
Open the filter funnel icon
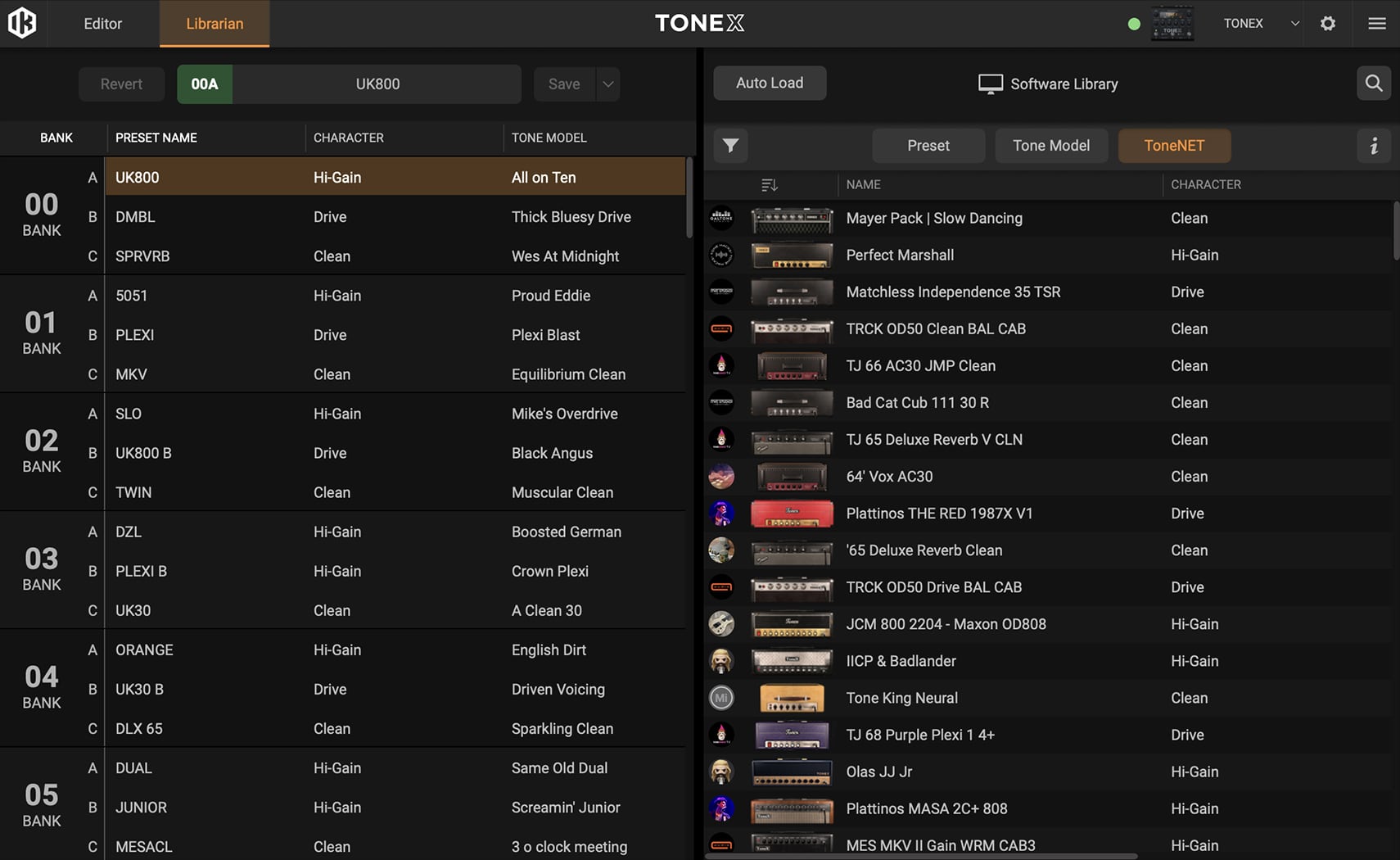click(730, 146)
